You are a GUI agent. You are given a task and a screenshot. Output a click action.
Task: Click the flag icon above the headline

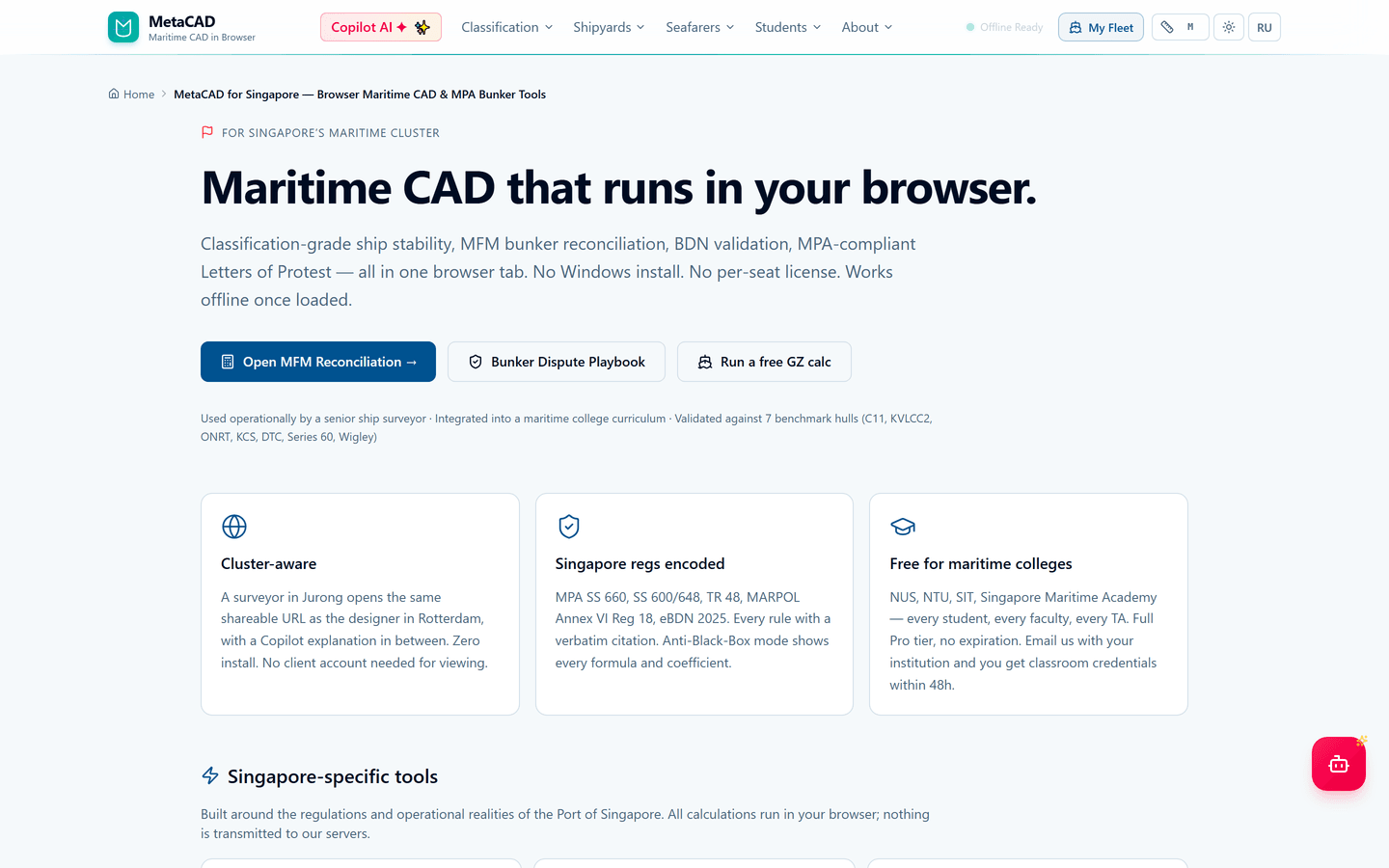click(207, 132)
